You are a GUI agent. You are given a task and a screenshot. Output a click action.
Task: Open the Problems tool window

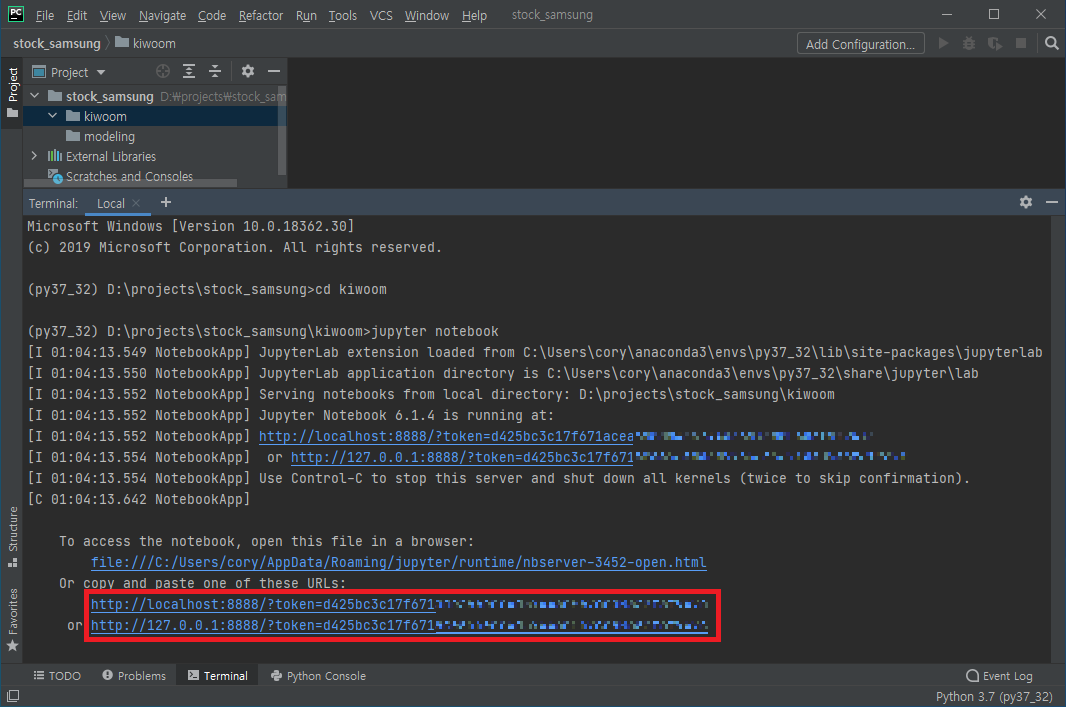(134, 676)
